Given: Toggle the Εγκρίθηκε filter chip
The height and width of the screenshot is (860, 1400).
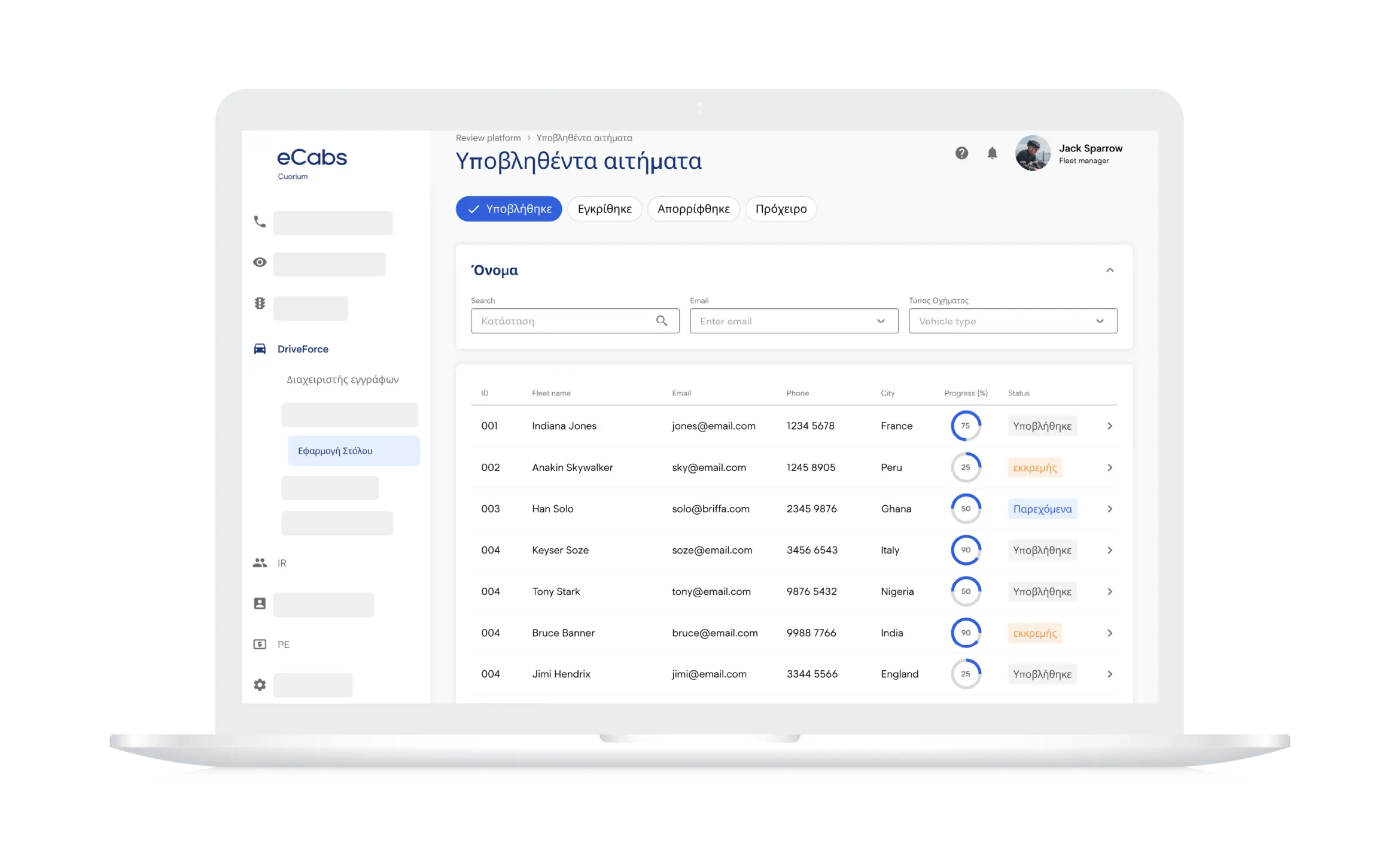Looking at the screenshot, I should [604, 209].
